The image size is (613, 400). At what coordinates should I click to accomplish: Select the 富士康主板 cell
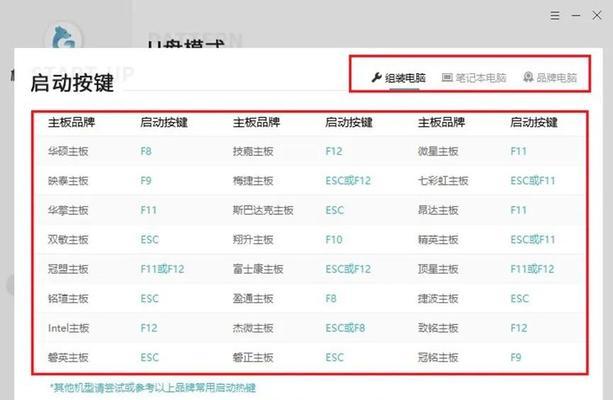[x=258, y=269]
